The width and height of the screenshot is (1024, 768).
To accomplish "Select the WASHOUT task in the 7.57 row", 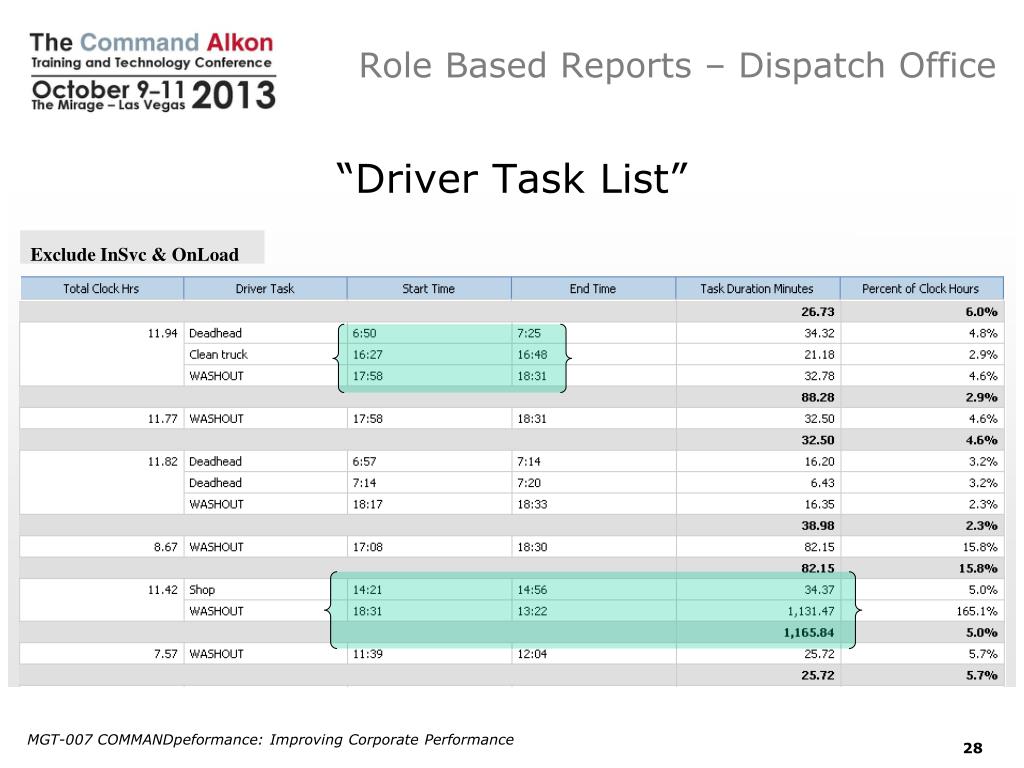I will (x=216, y=654).
